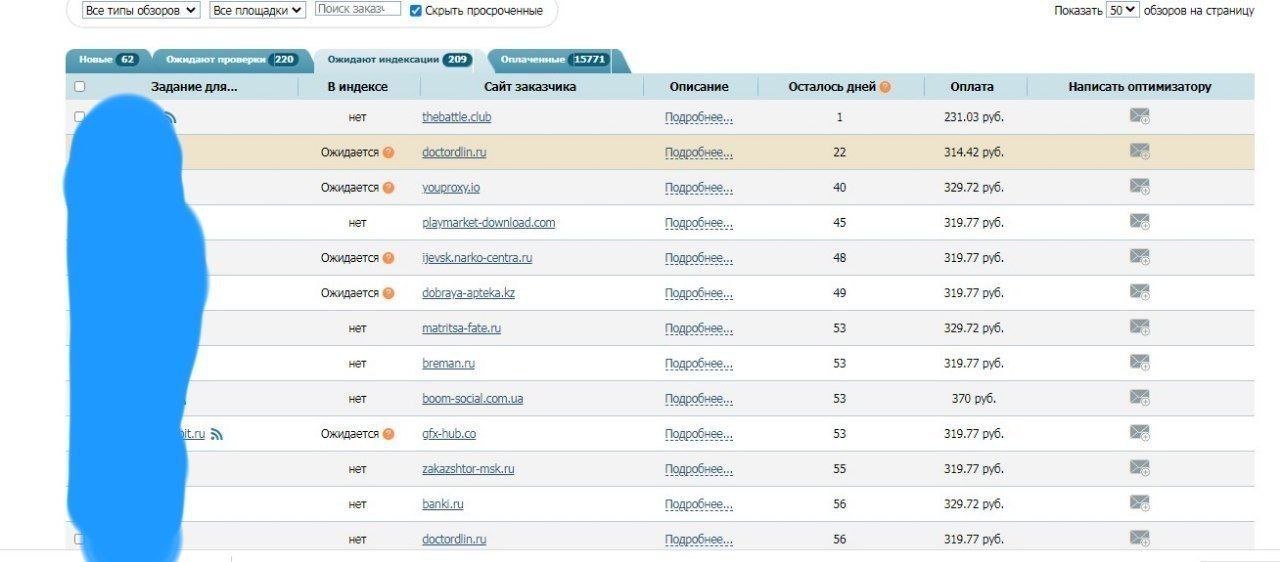Click Подробнее in boom-social.com.ua row
The height and width of the screenshot is (562, 1280).
click(699, 399)
